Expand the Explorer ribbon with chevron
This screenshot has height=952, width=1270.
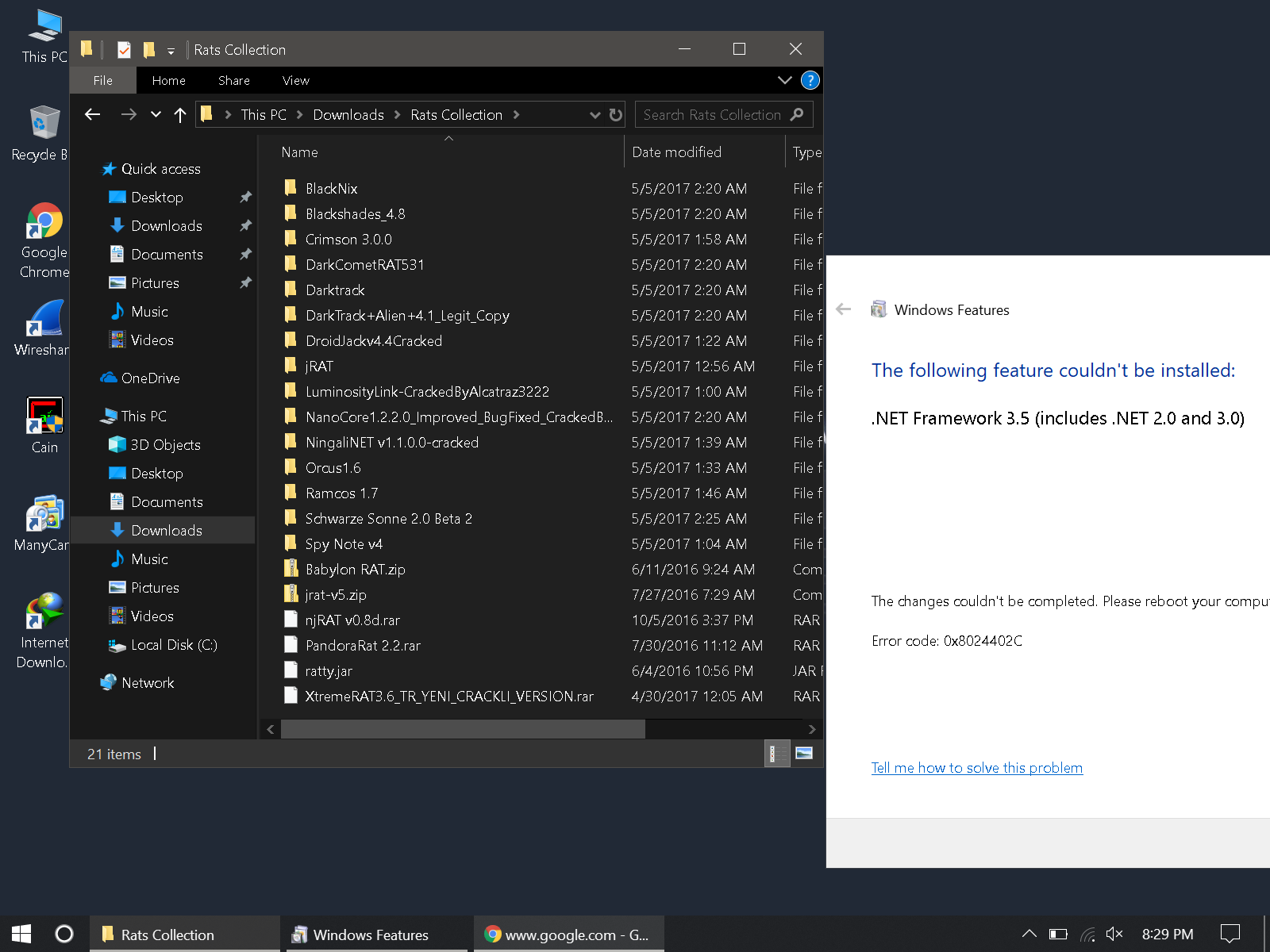pos(785,80)
